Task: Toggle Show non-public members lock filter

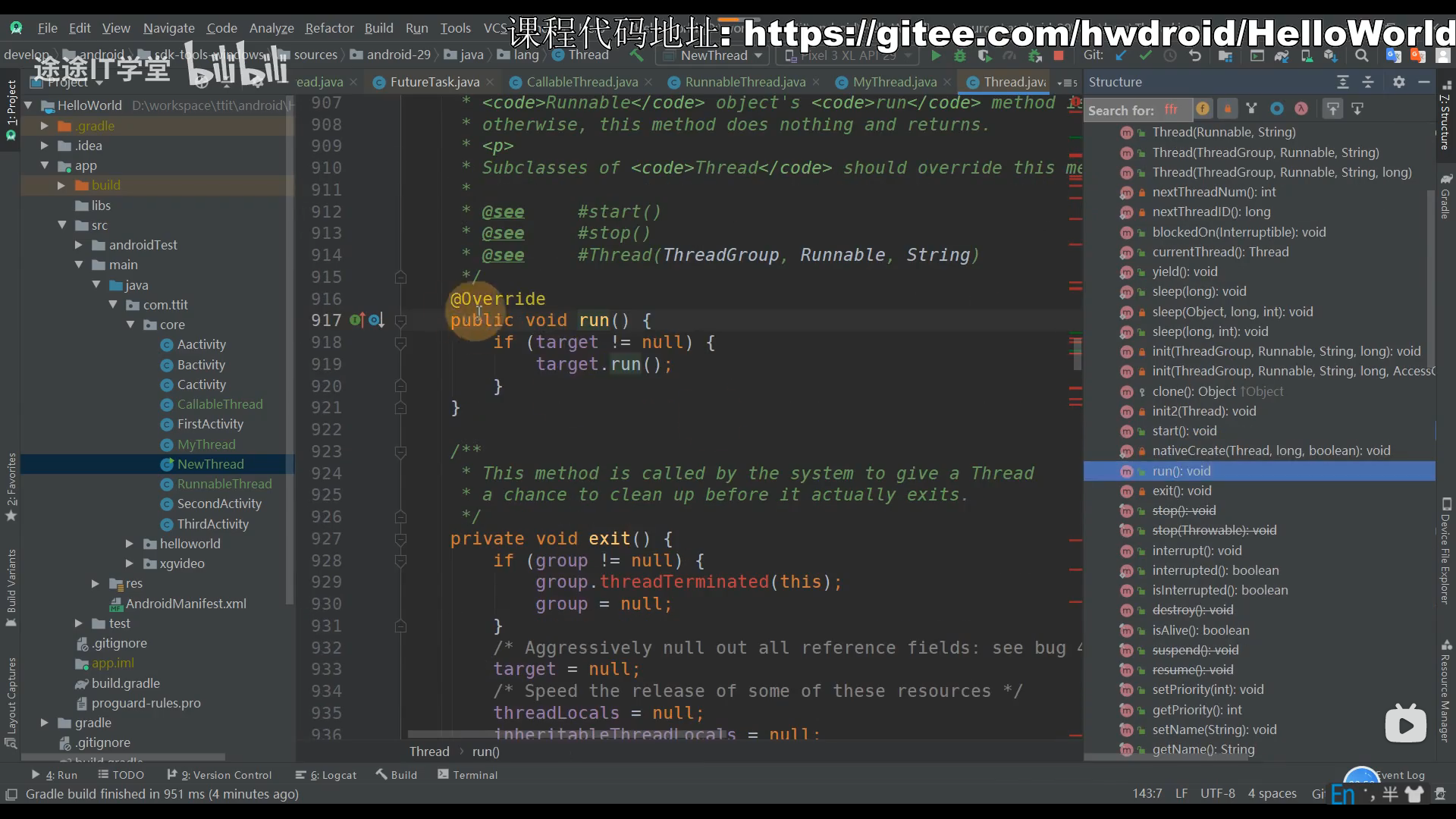Action: coord(1228,109)
